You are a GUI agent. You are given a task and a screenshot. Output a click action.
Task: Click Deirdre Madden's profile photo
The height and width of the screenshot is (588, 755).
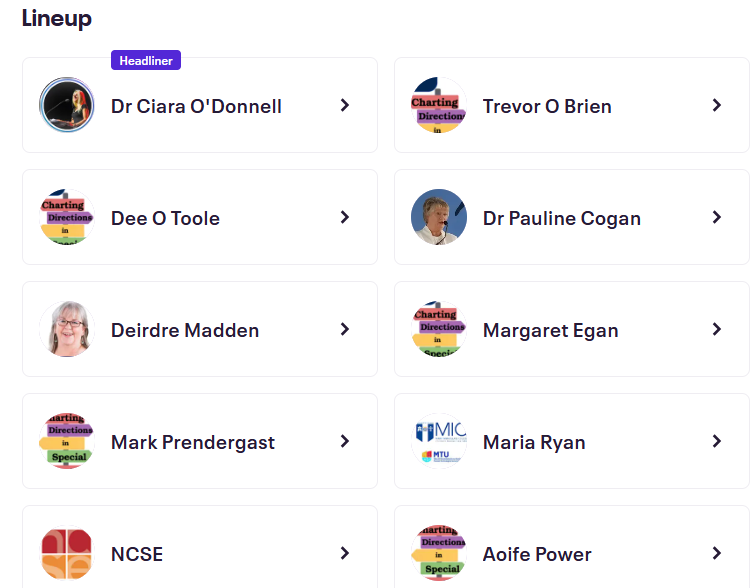pos(67,329)
